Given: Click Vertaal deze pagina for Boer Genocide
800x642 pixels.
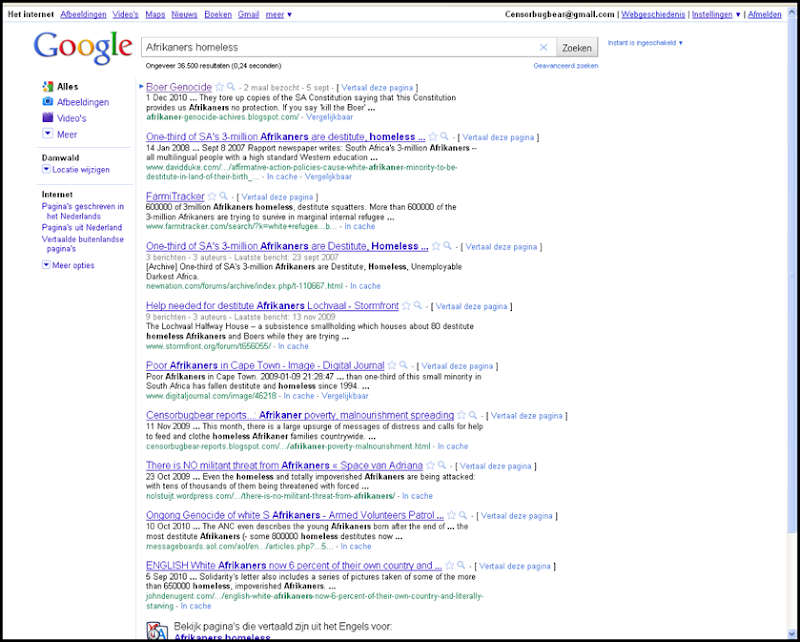Looking at the screenshot, I should click(x=377, y=88).
